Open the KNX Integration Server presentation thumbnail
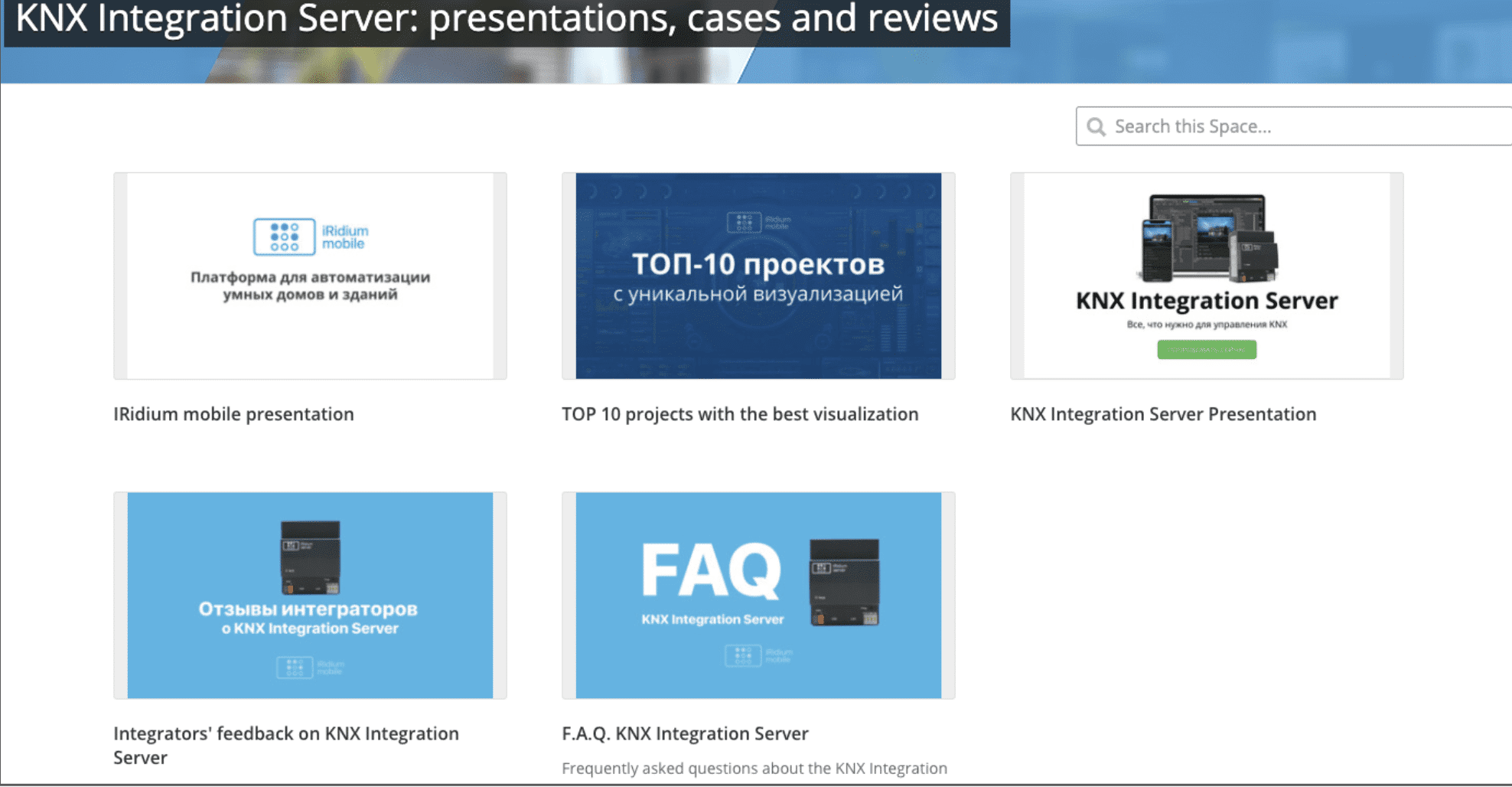 click(1207, 276)
